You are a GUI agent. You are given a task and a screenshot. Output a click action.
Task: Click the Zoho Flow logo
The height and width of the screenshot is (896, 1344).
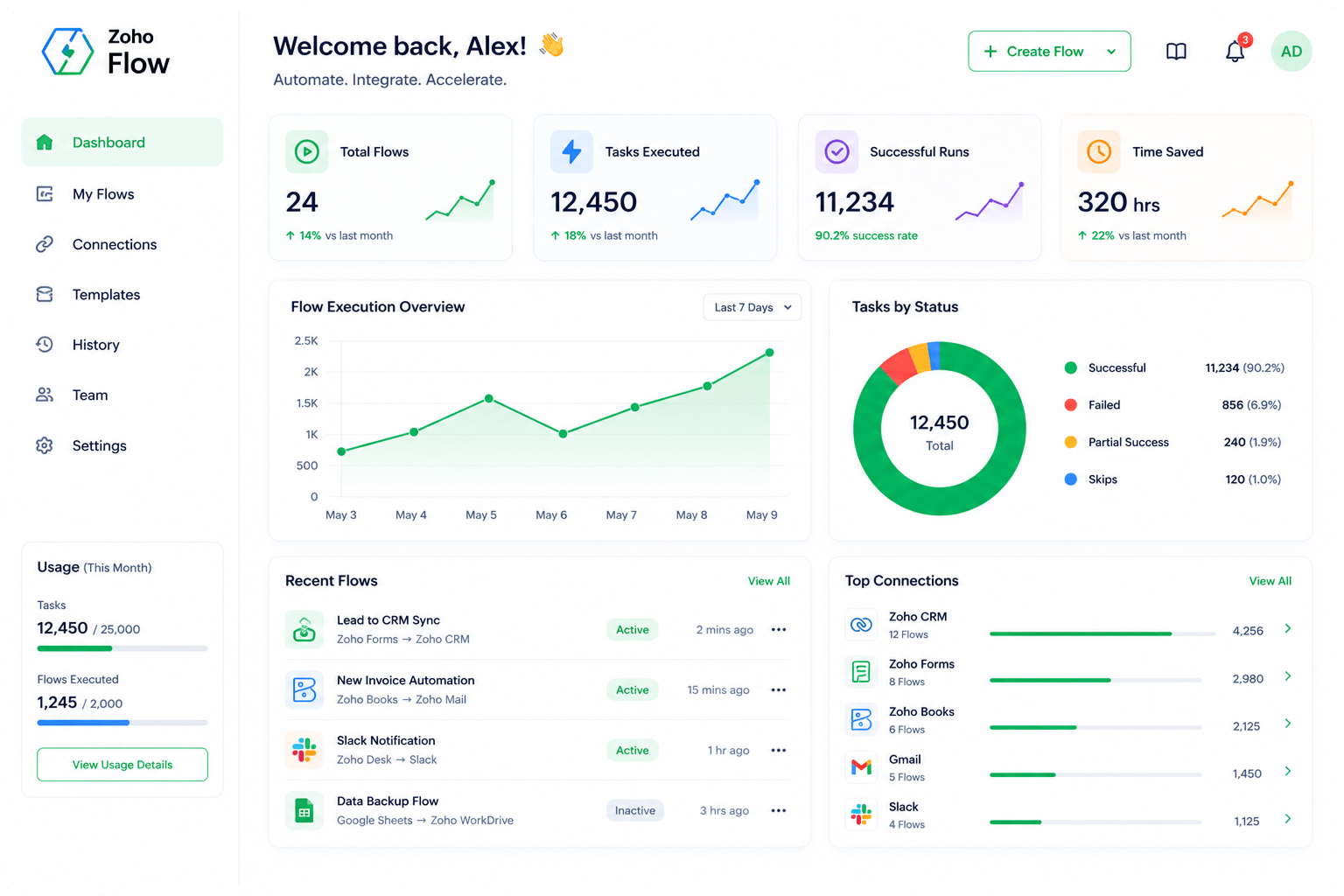coord(106,52)
